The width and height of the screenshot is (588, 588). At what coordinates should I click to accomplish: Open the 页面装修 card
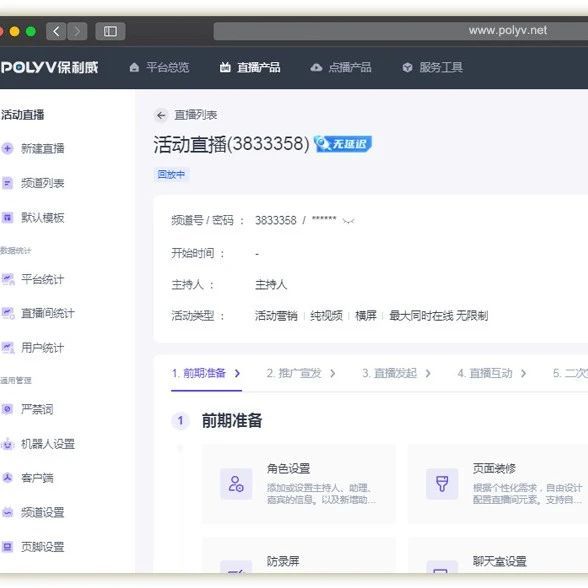coord(498,484)
